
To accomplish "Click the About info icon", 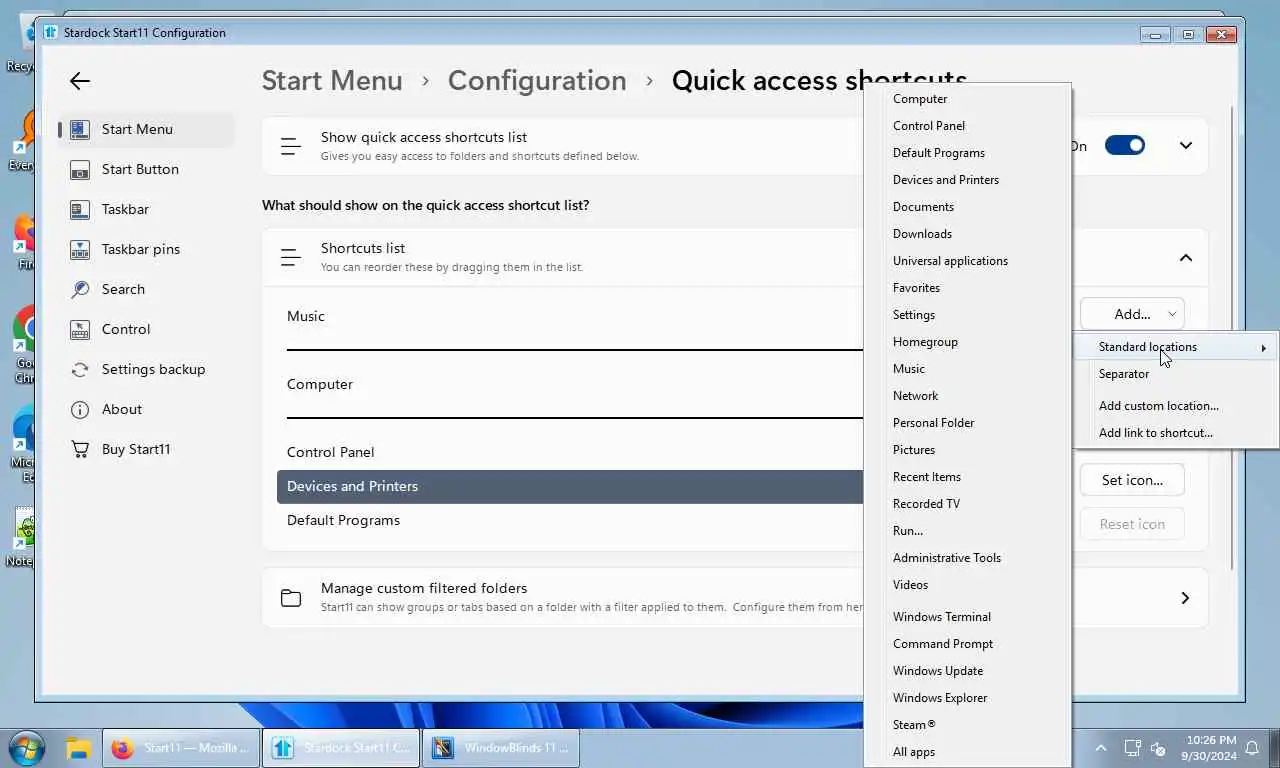I will (80, 409).
